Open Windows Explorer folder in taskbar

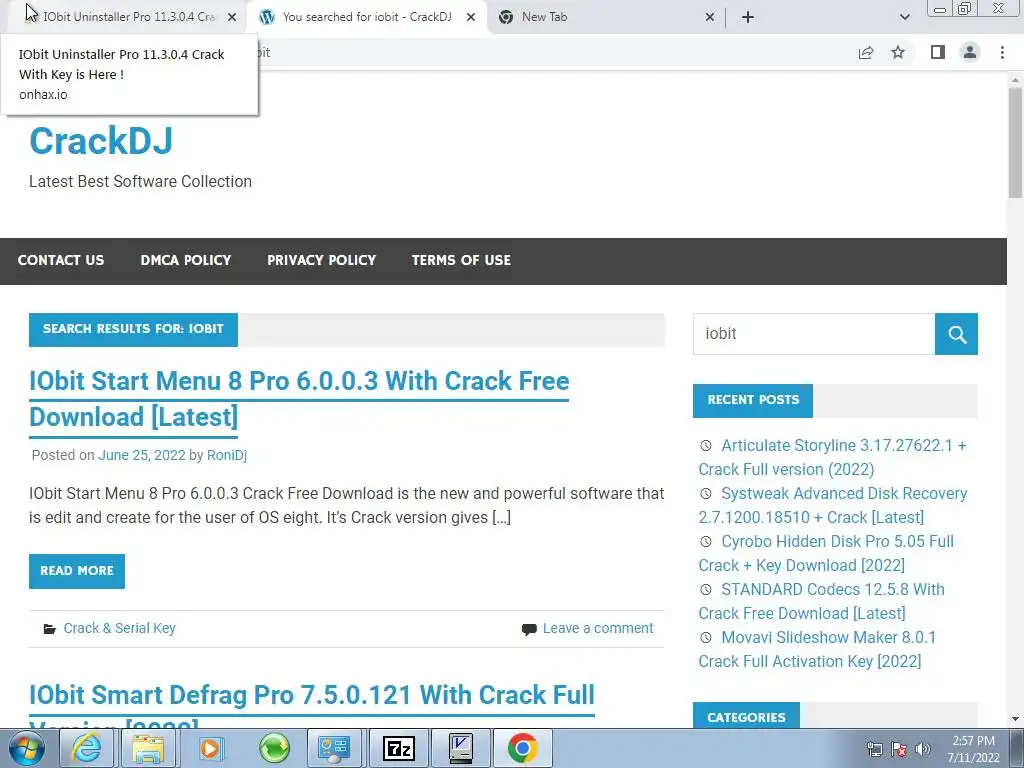(x=148, y=748)
